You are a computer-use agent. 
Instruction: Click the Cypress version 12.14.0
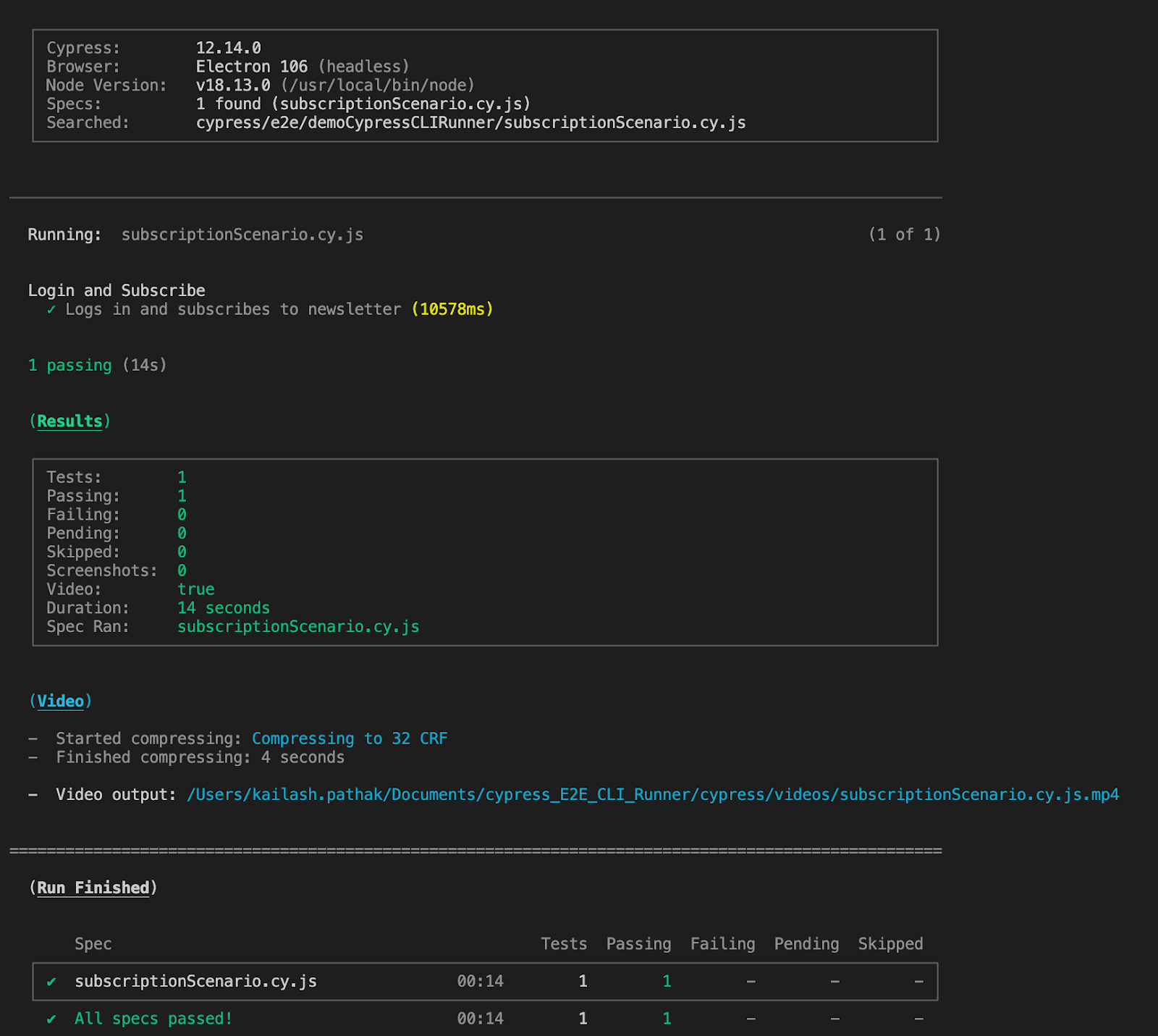pos(229,47)
